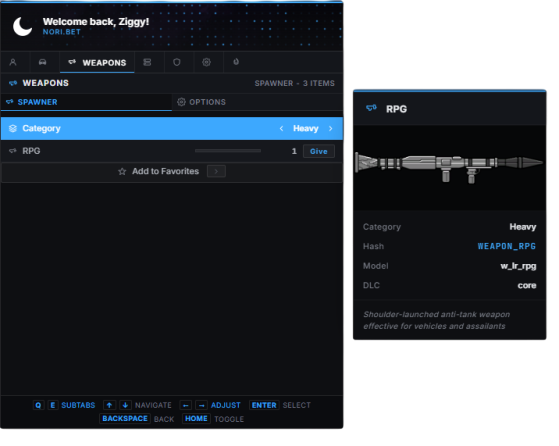Screen dimensions: 559x446
Task: Click the down arrow navigate key
Action: [x=125, y=405]
